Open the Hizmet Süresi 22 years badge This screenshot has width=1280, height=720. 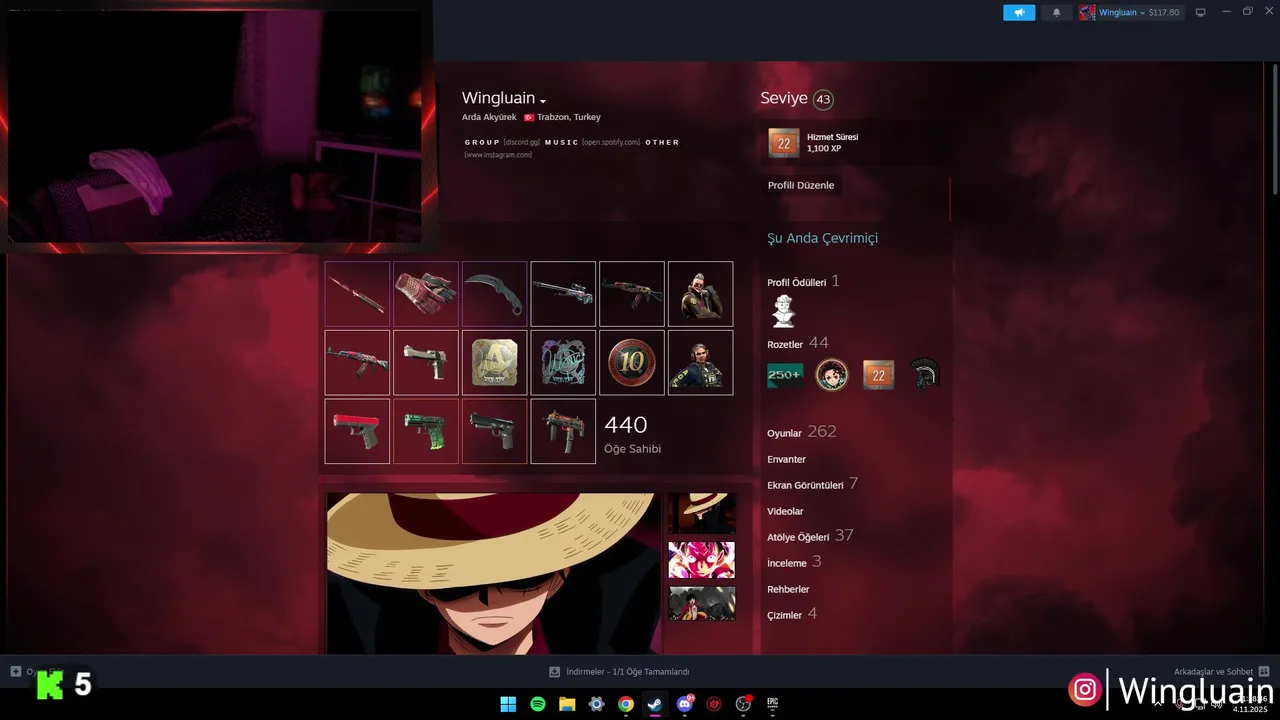784,143
